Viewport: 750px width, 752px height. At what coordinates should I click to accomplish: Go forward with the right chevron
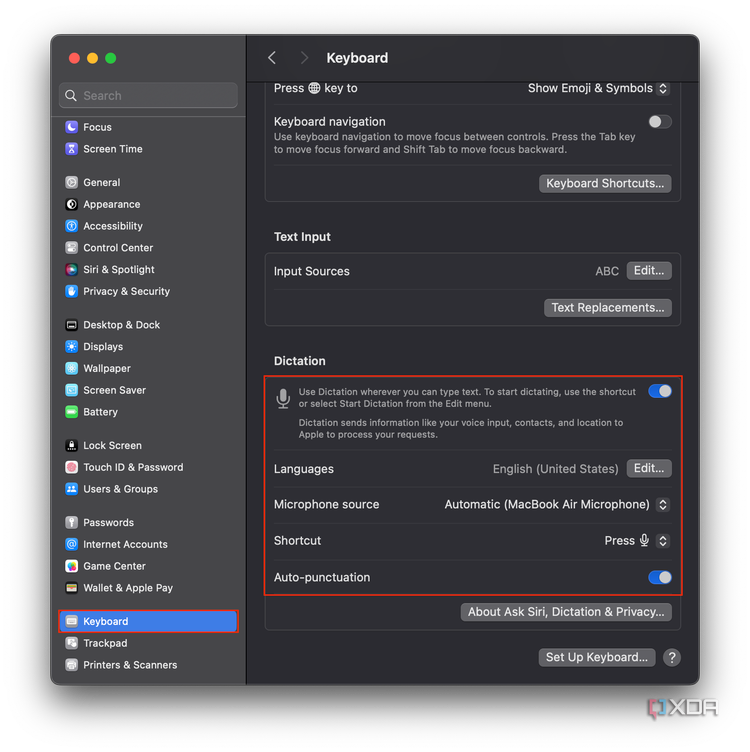click(x=304, y=58)
